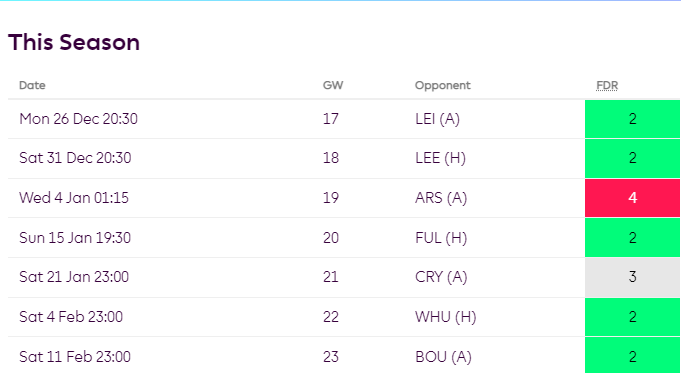Select the Wed 4 Jan 01:15 row
The width and height of the screenshot is (681, 373).
pos(344,198)
